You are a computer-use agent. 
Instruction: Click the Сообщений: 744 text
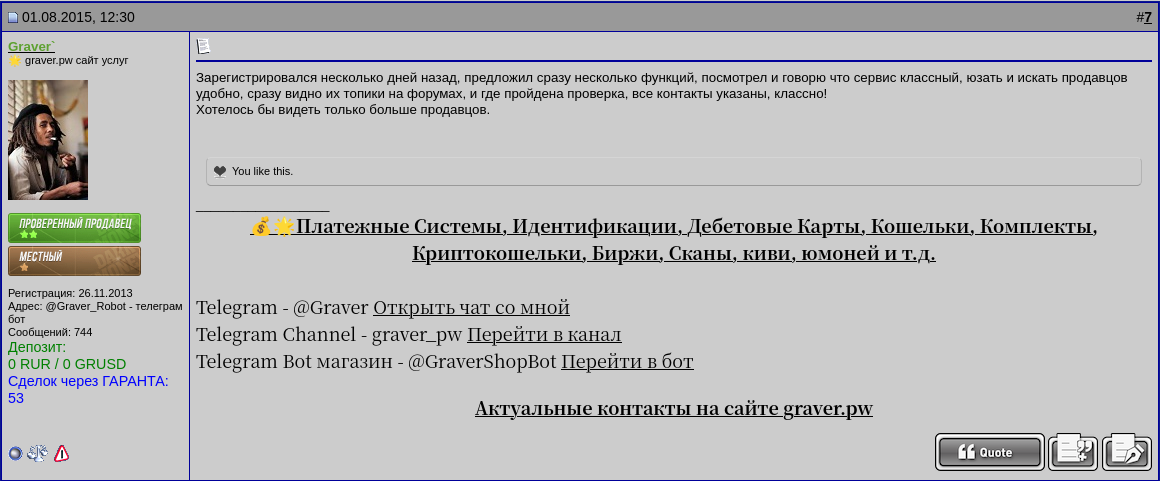(x=50, y=332)
